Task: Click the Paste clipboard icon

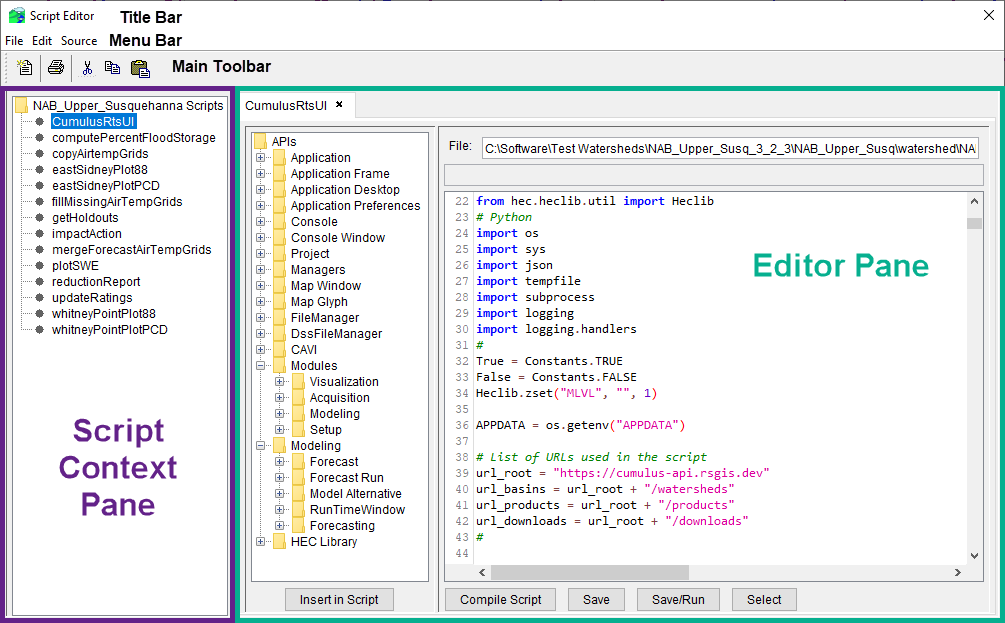Action: coord(140,68)
